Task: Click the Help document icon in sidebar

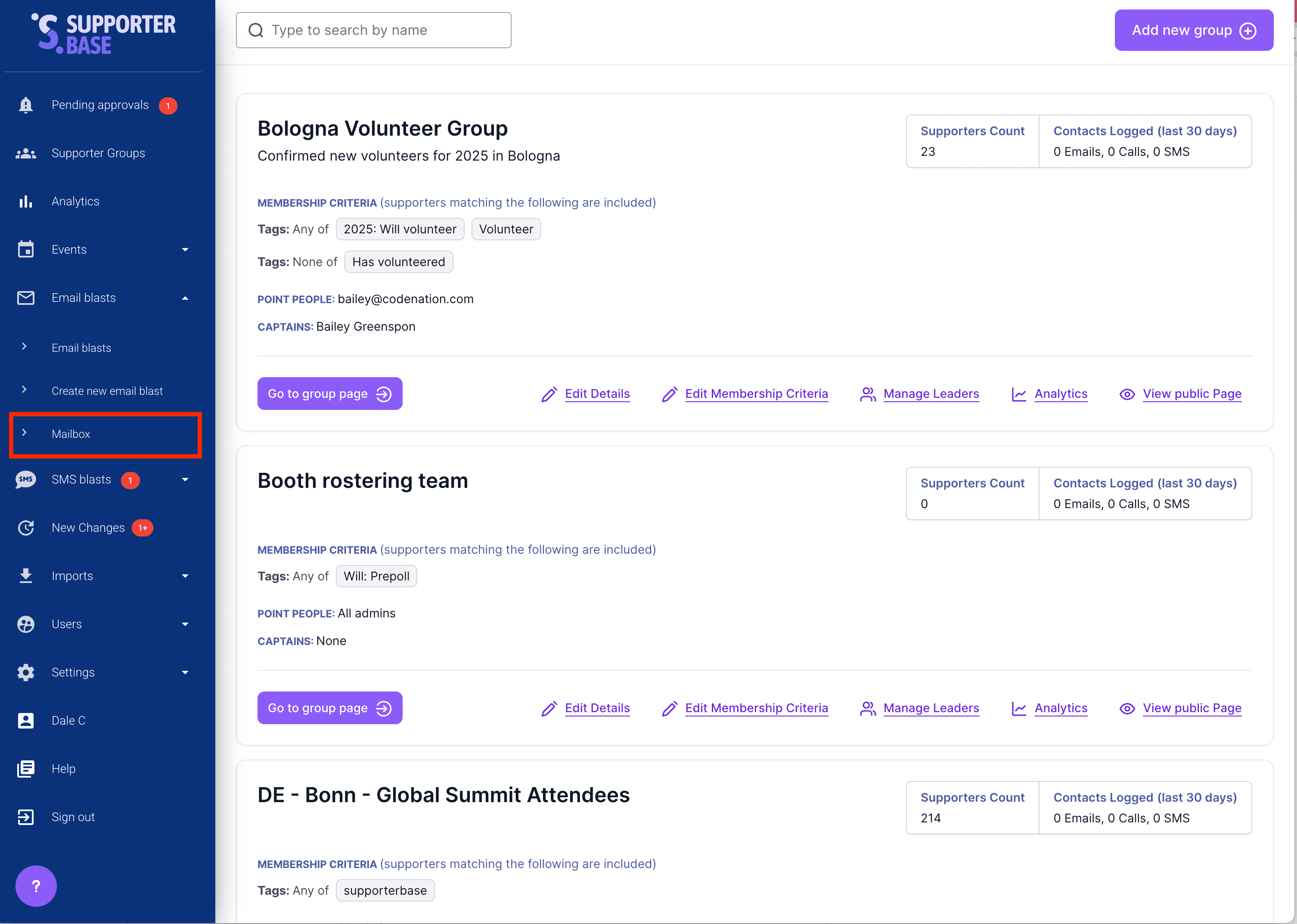Action: pyautogui.click(x=25, y=769)
